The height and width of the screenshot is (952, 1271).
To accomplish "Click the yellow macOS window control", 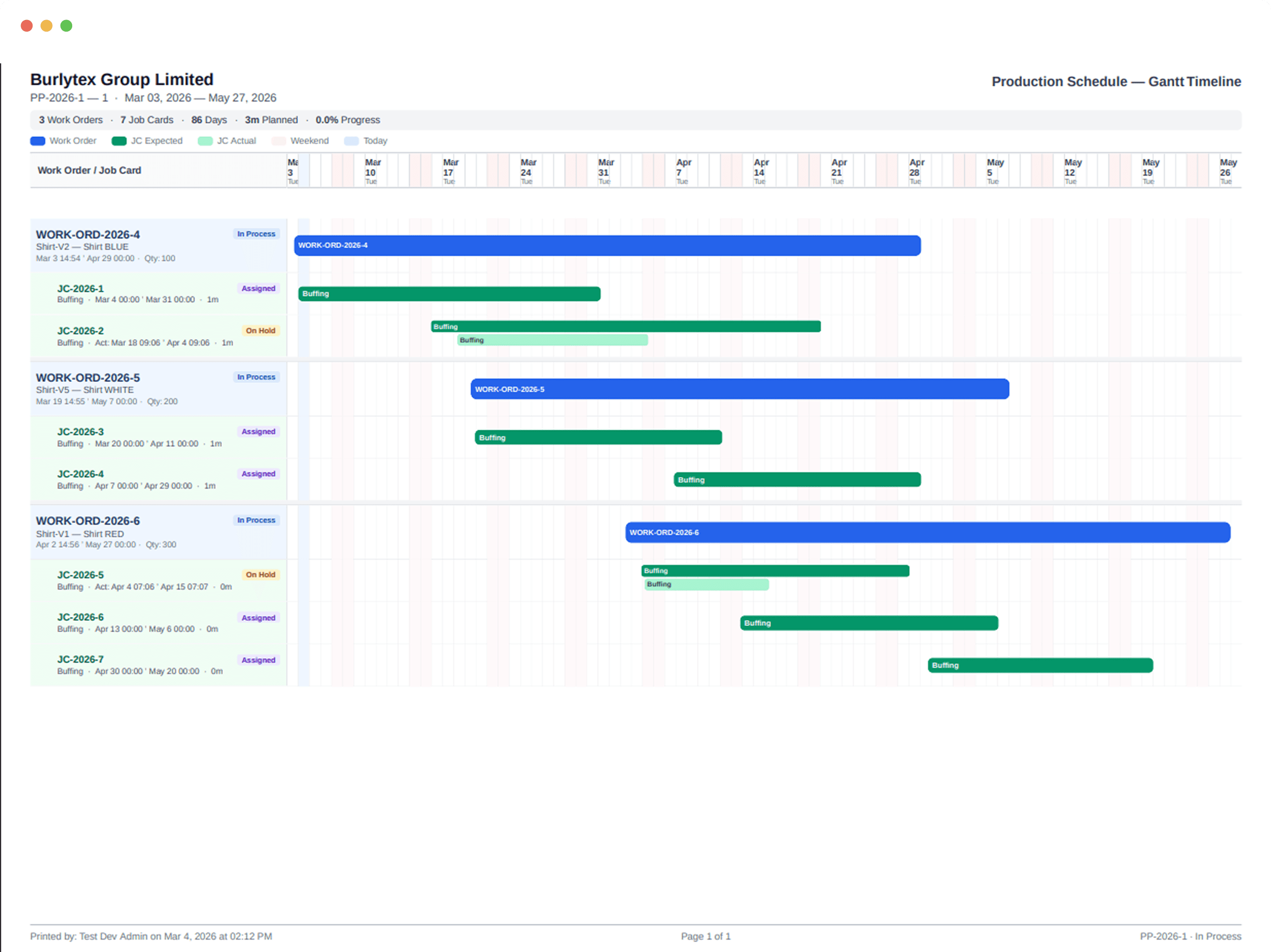I will click(x=46, y=25).
